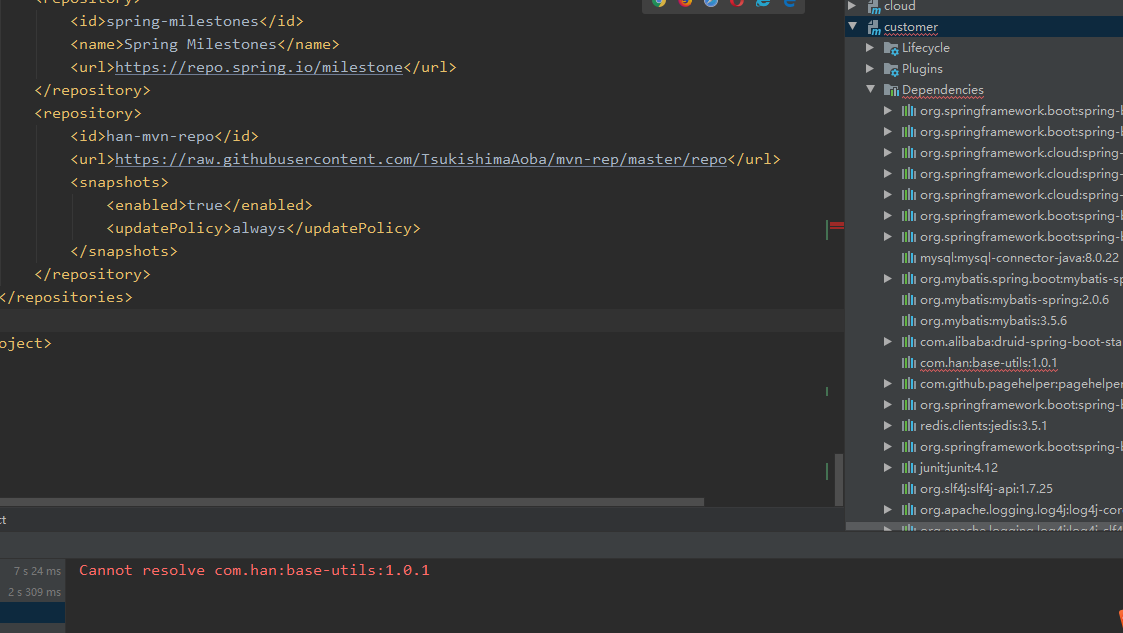
Task: Click the library icon for slf4j-api:1.7.25
Action: 909,489
